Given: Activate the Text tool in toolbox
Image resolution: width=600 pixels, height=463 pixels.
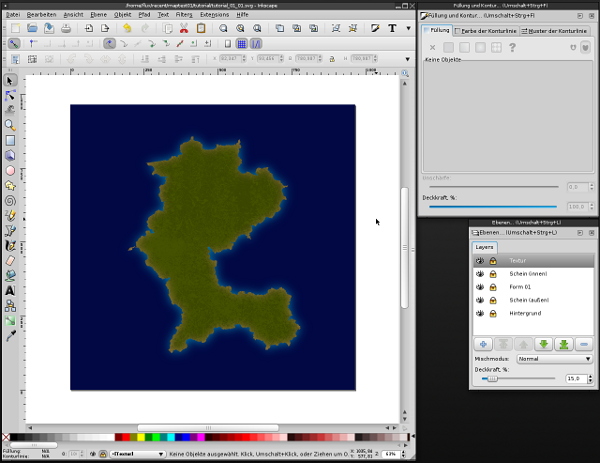Looking at the screenshot, I should pyautogui.click(x=10, y=290).
